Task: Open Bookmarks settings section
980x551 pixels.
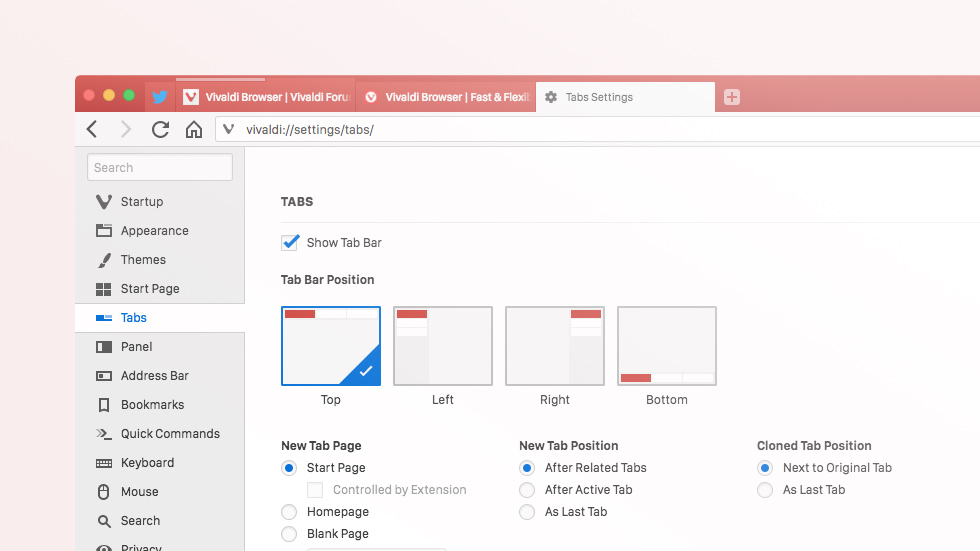Action: pos(160,405)
